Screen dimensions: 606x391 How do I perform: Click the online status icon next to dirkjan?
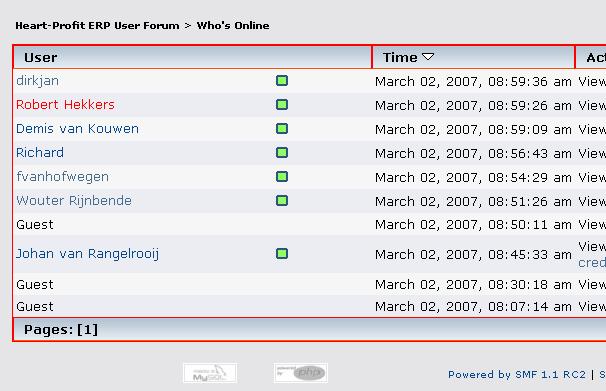point(282,81)
